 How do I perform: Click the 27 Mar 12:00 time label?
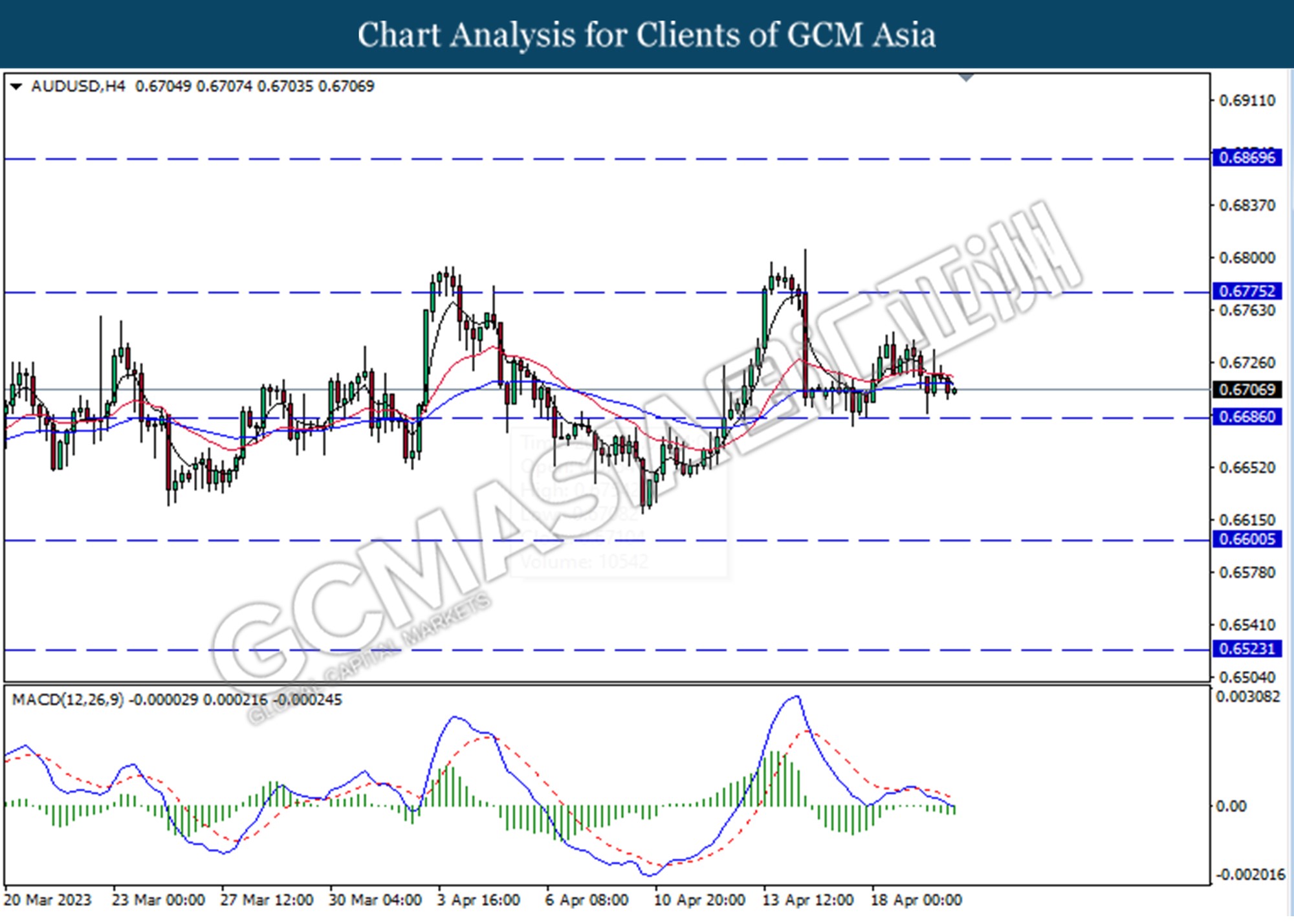(x=267, y=900)
